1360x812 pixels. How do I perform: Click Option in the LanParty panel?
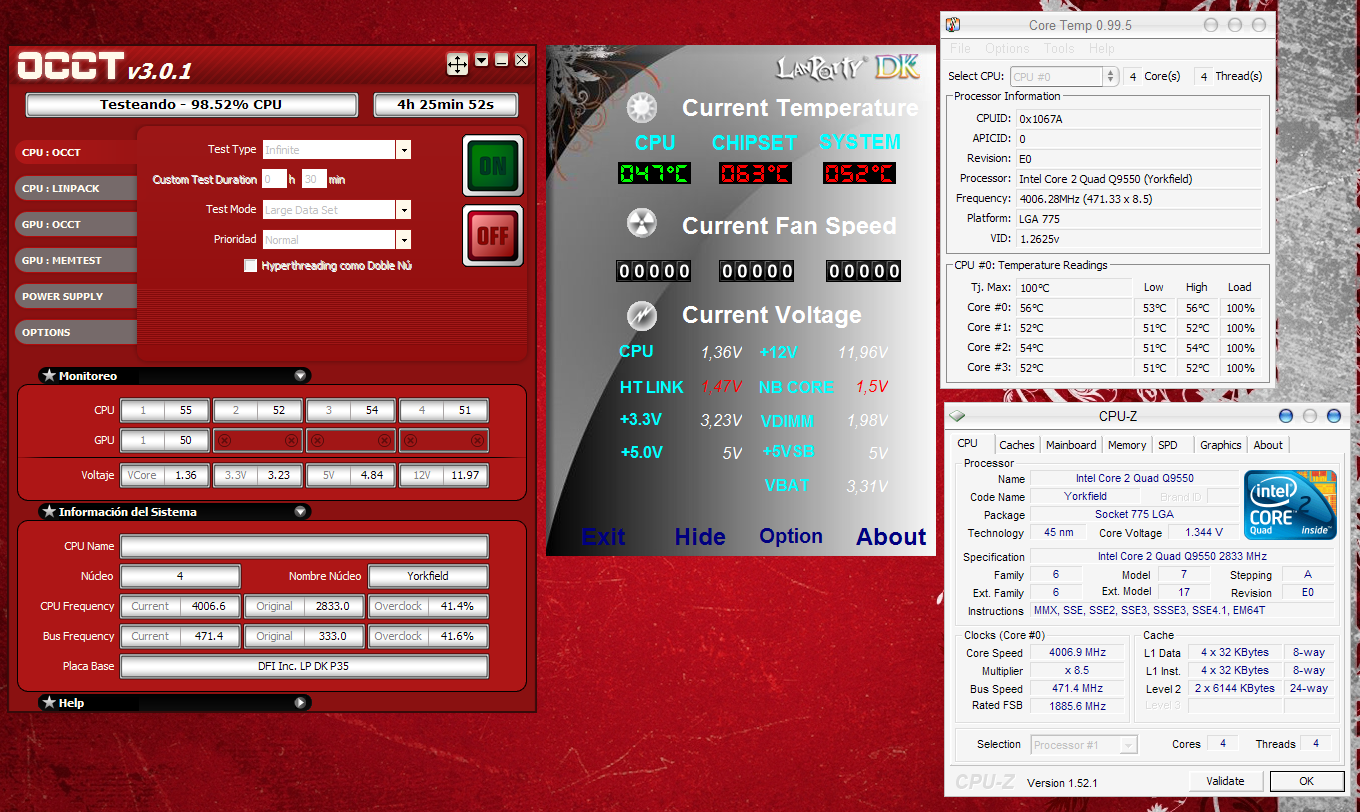coord(791,536)
